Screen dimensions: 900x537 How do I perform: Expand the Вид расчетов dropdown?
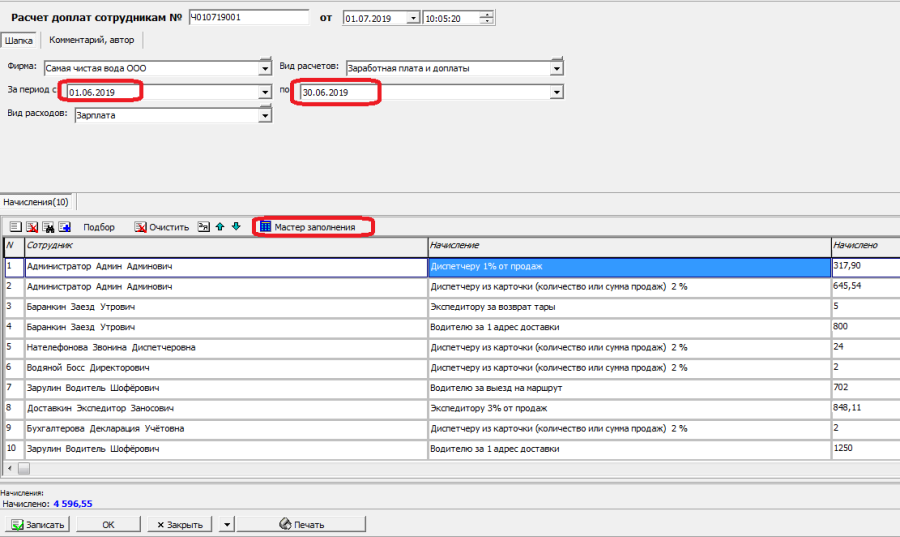pos(557,69)
